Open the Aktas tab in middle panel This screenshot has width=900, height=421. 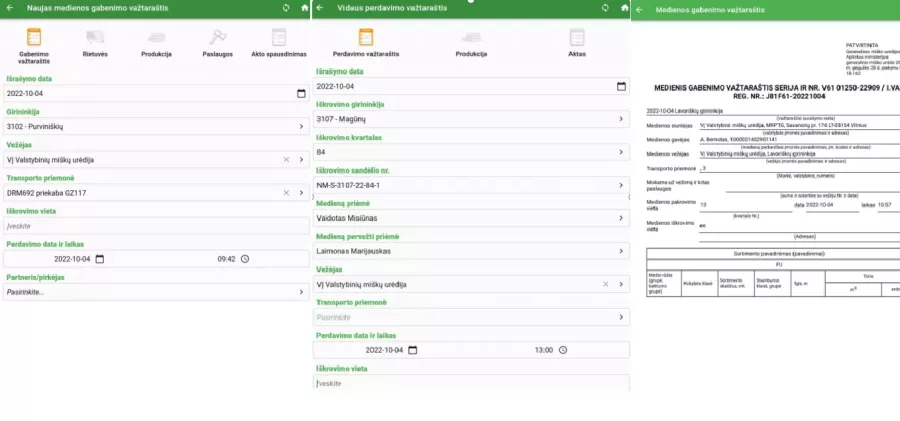[x=577, y=39]
